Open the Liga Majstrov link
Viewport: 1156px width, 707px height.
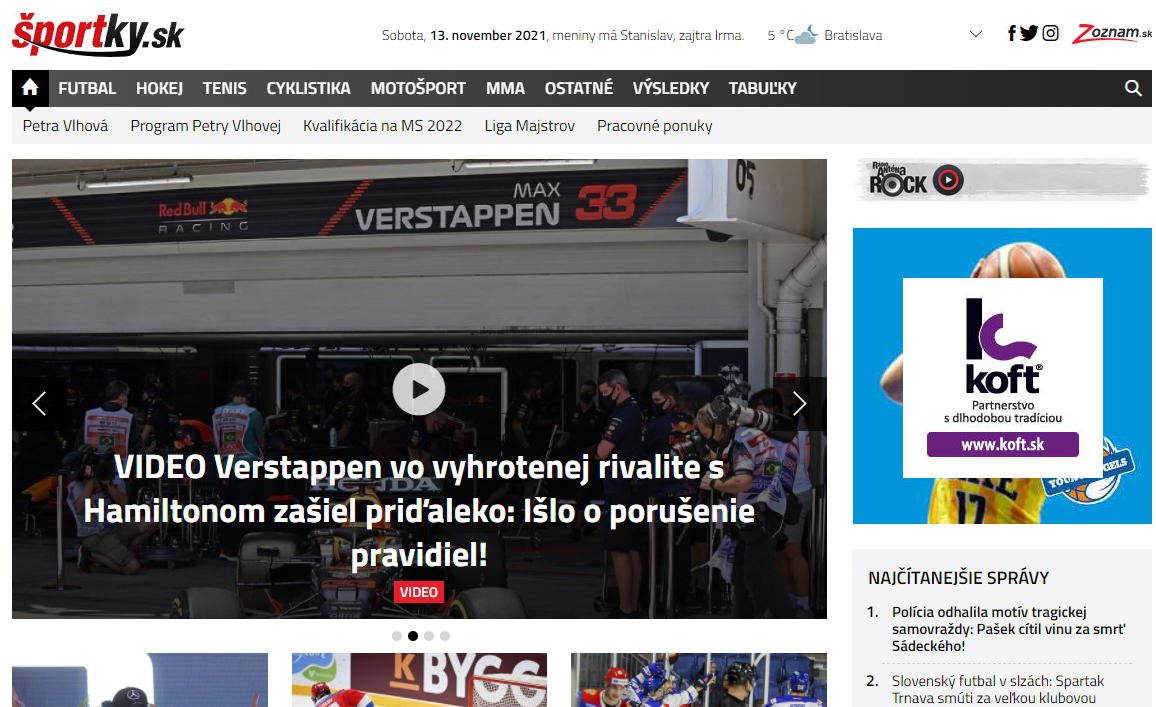pos(529,126)
